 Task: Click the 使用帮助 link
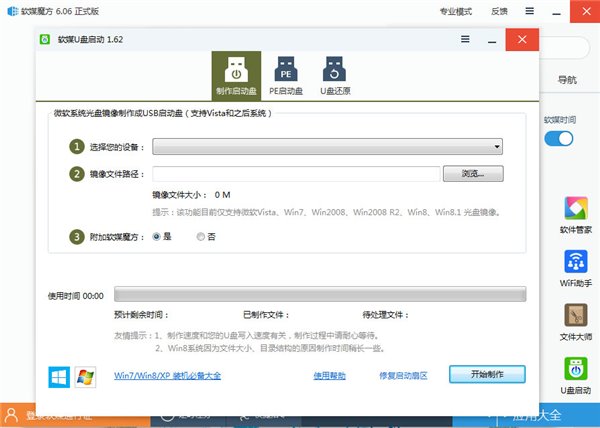(330, 376)
